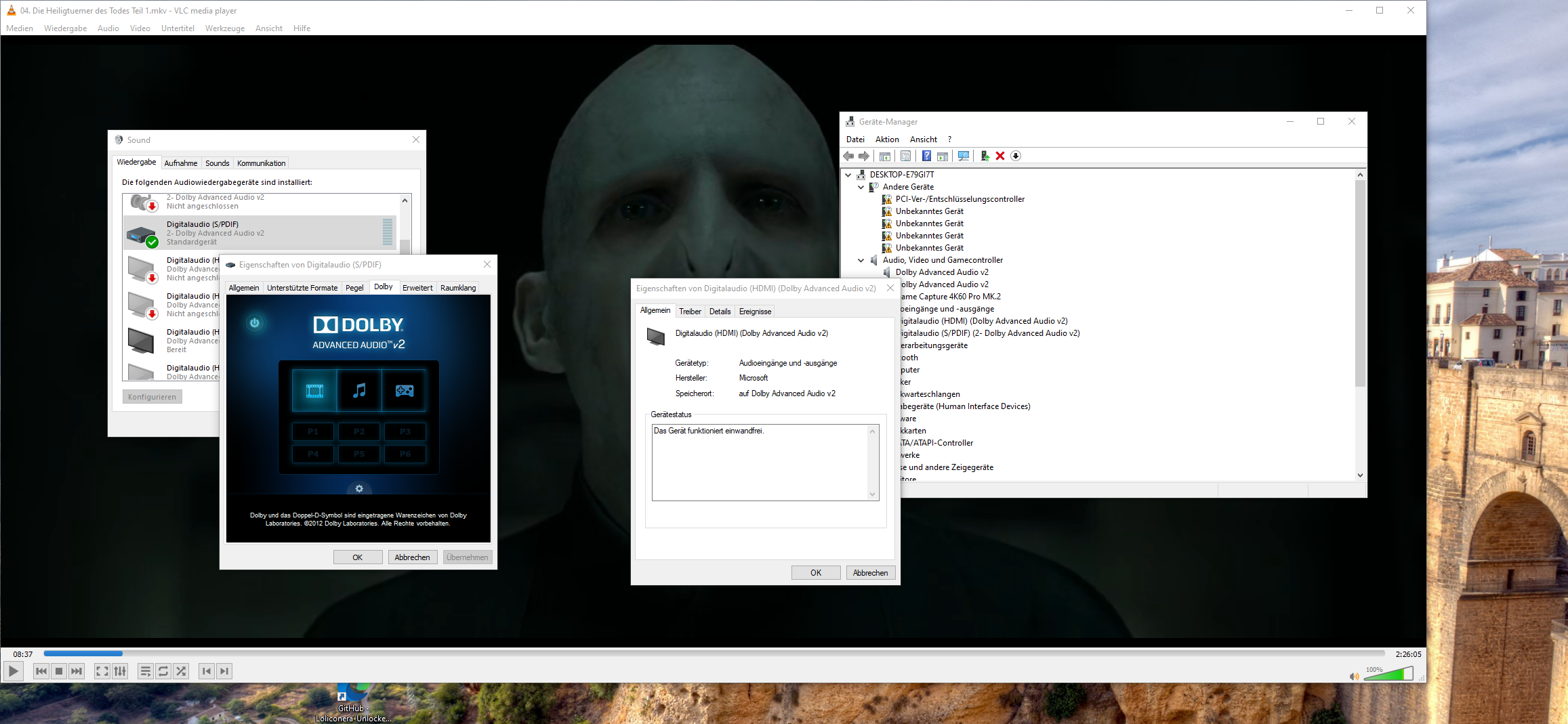Click red X uninstall device icon
Viewport: 1568px width, 724px height.
(x=1000, y=156)
